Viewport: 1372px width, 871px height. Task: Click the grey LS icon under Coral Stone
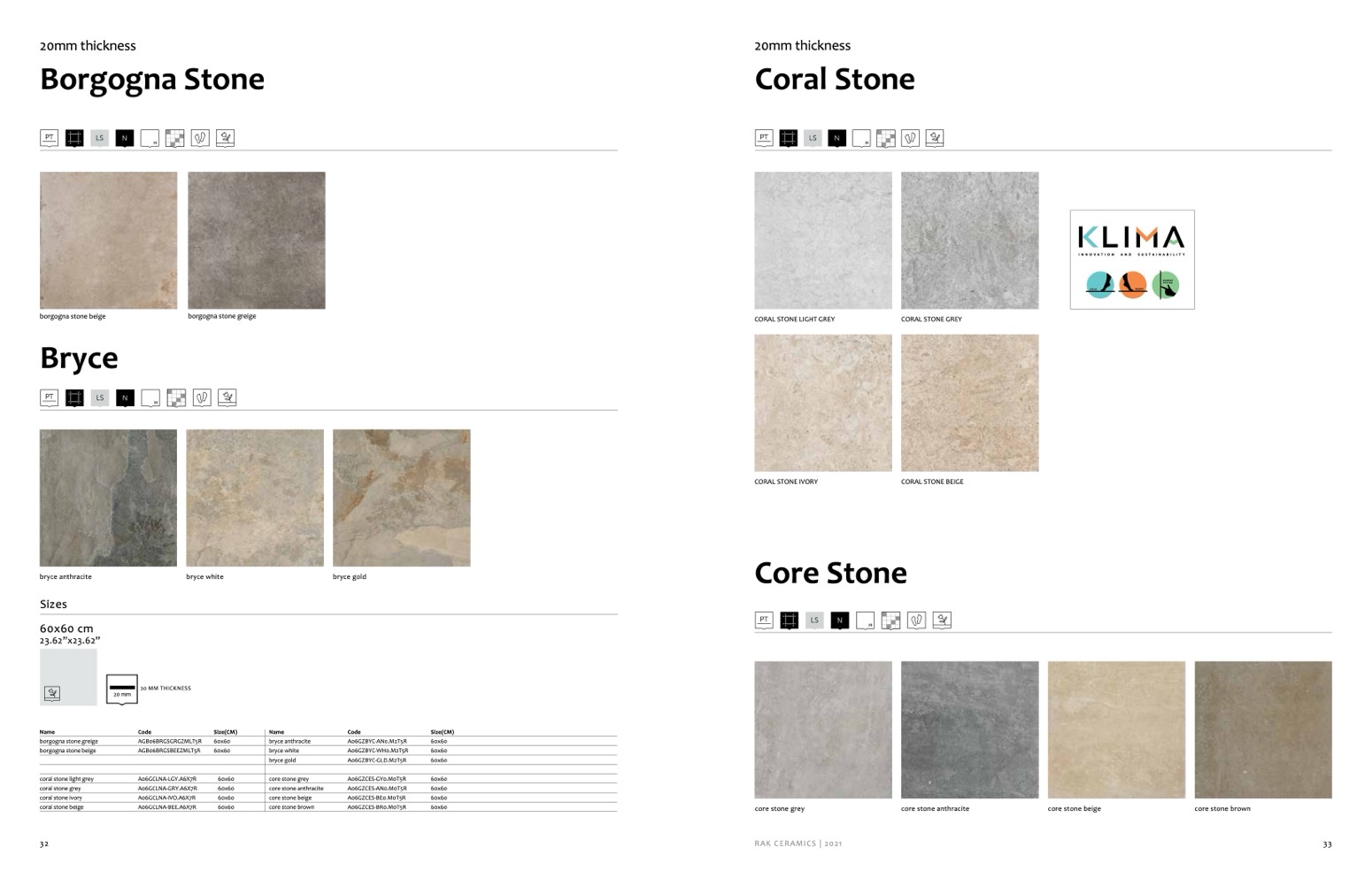click(813, 138)
